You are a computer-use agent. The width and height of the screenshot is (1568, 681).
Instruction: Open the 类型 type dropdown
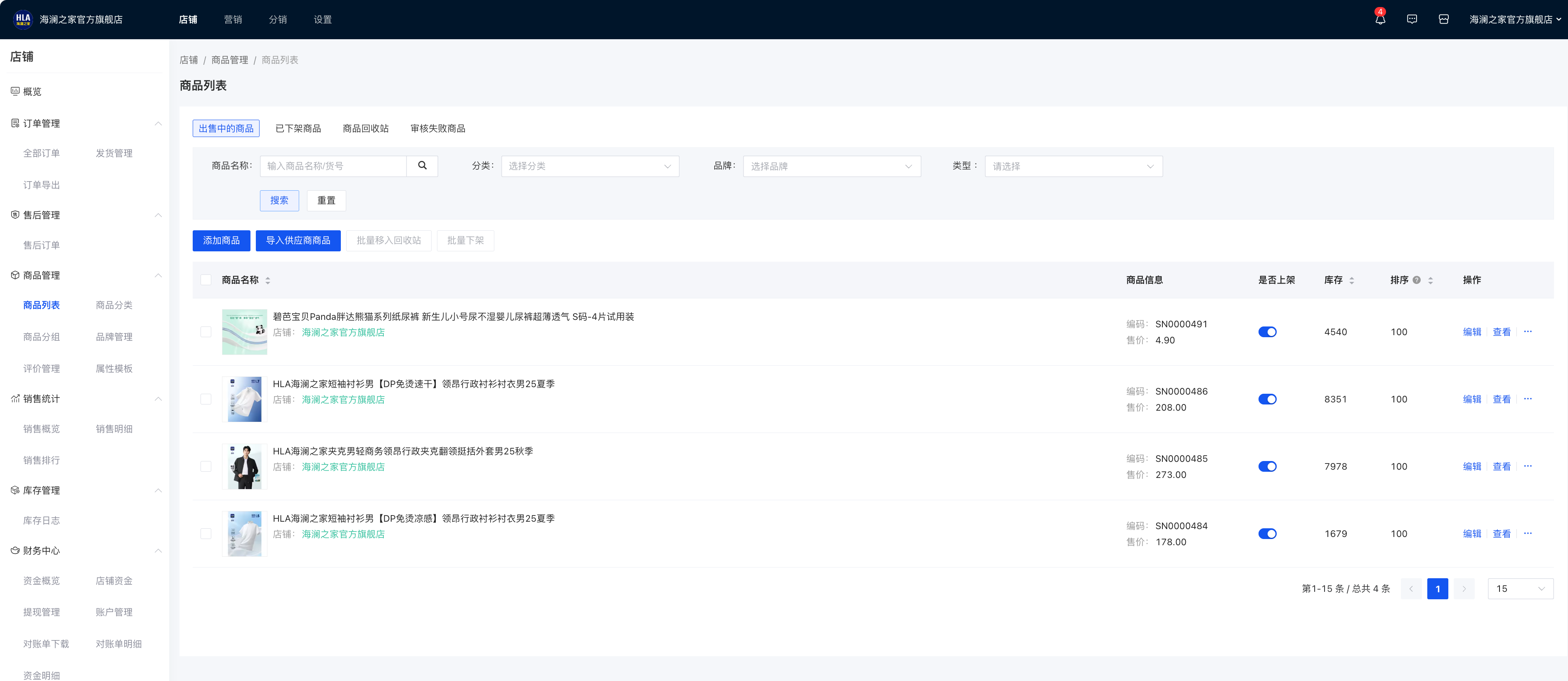click(x=1074, y=166)
